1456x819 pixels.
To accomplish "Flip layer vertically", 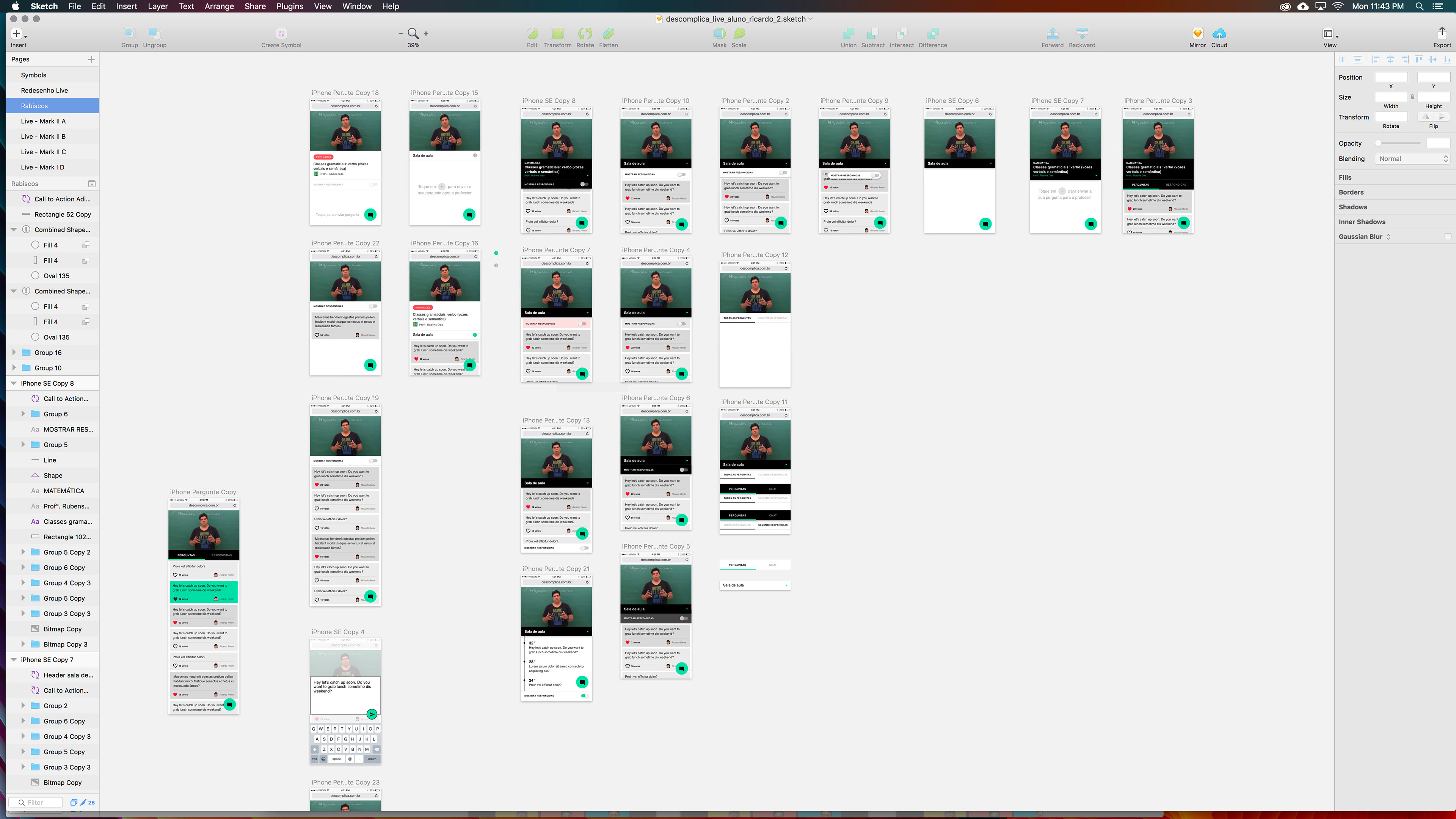I will (x=1442, y=117).
